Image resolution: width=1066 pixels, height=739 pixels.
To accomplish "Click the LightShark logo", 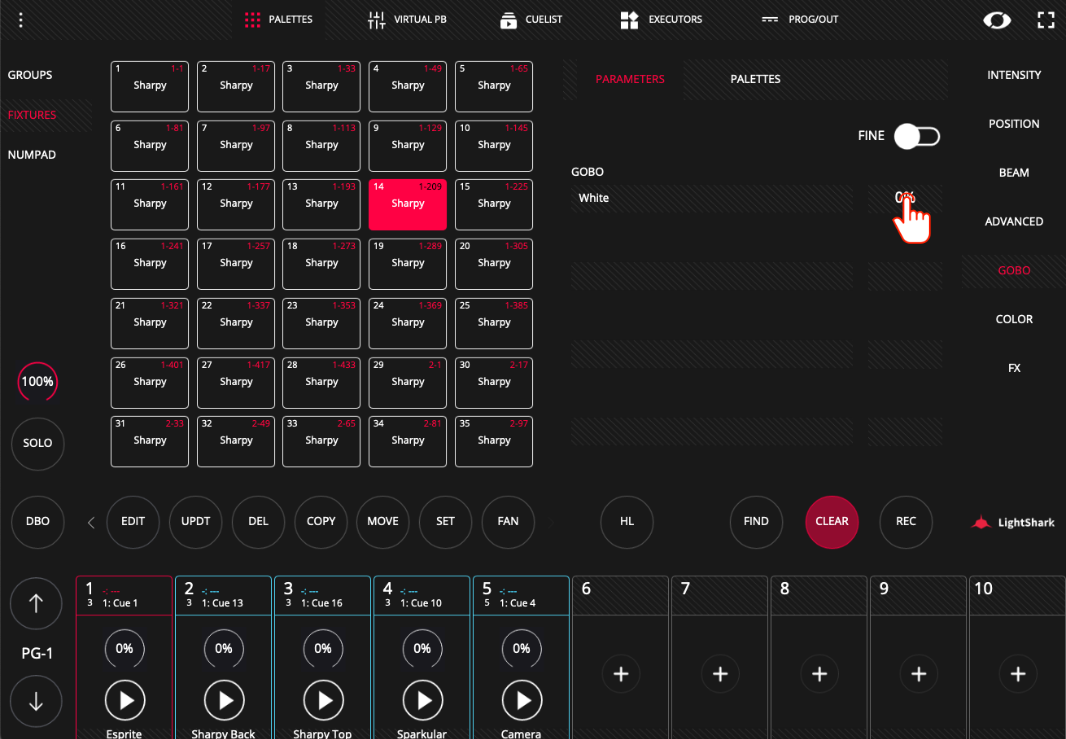I will (x=1012, y=522).
